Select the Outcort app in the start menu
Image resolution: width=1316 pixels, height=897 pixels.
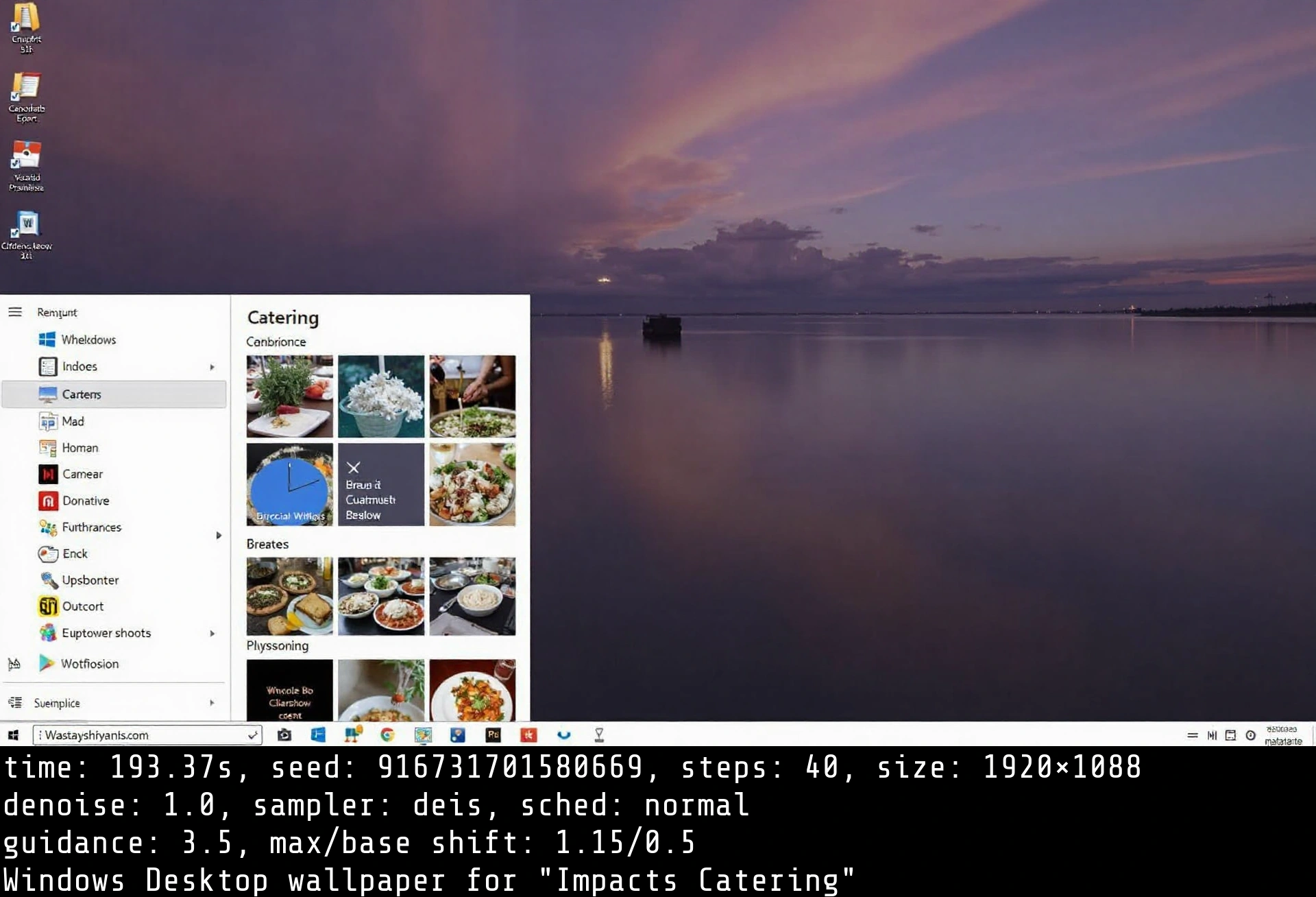pyautogui.click(x=82, y=606)
